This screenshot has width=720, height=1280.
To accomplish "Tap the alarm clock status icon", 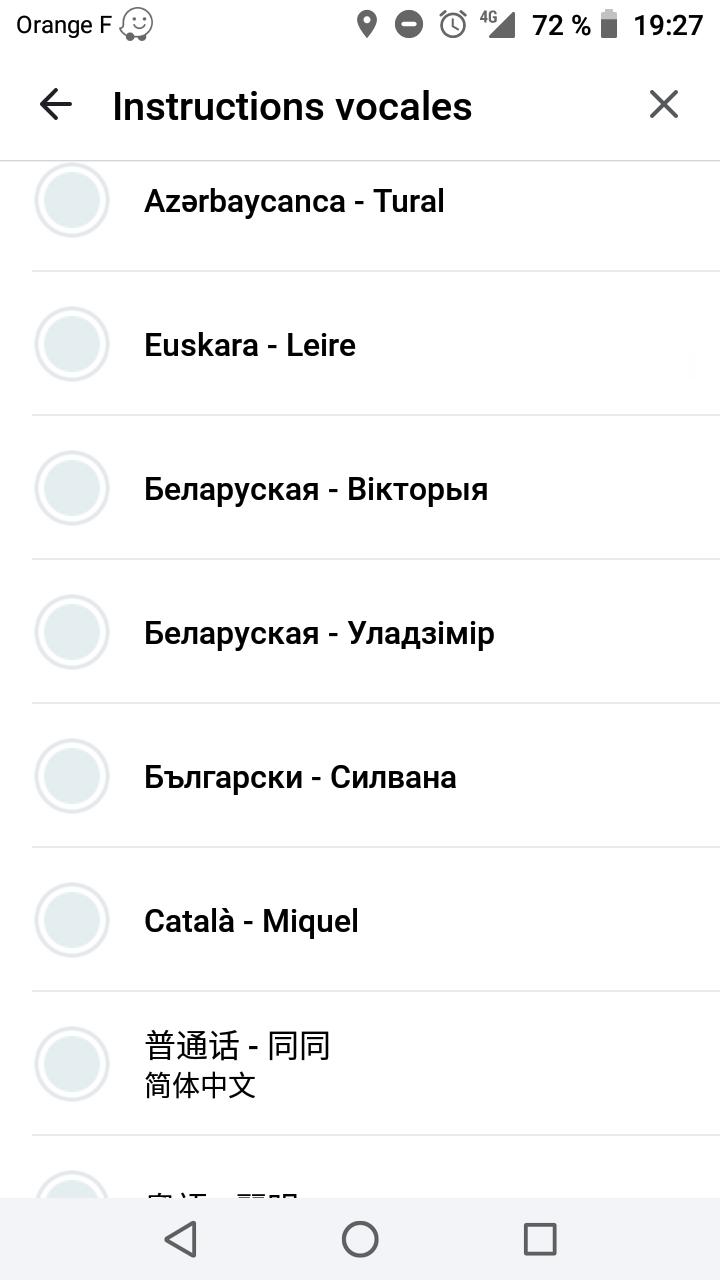I will click(x=453, y=25).
